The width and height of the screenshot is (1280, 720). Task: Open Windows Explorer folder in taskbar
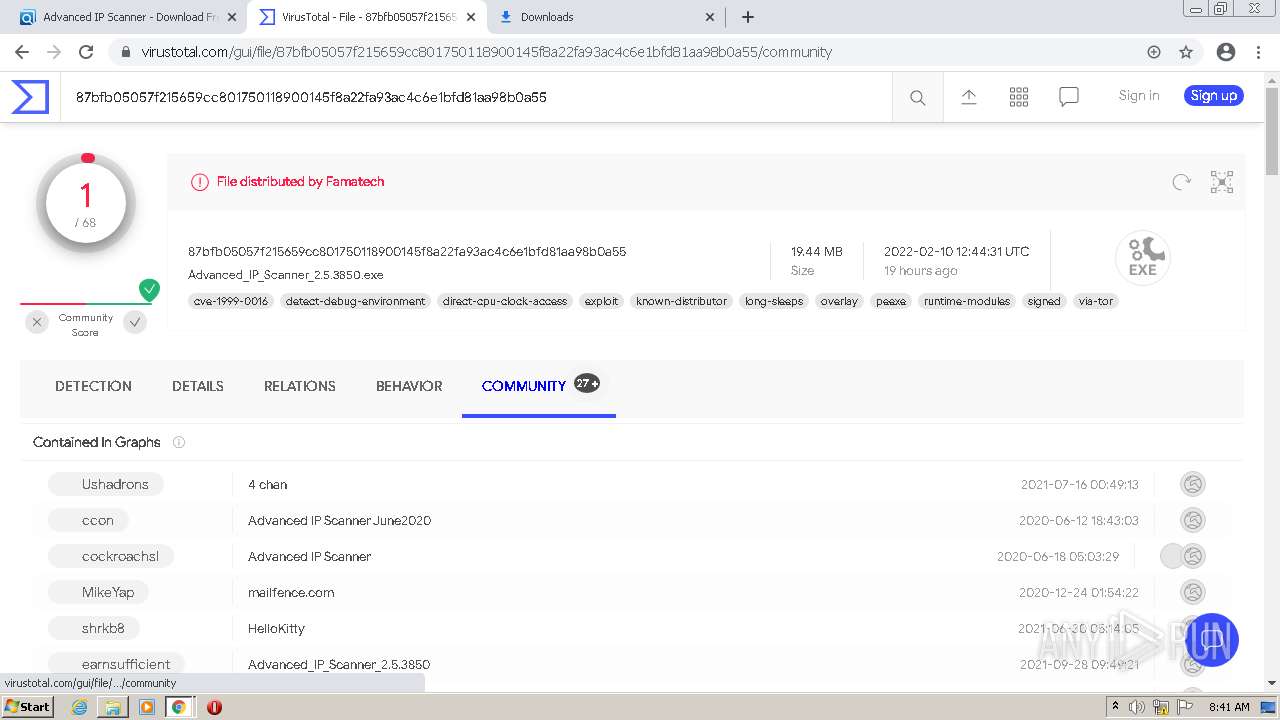(x=113, y=707)
